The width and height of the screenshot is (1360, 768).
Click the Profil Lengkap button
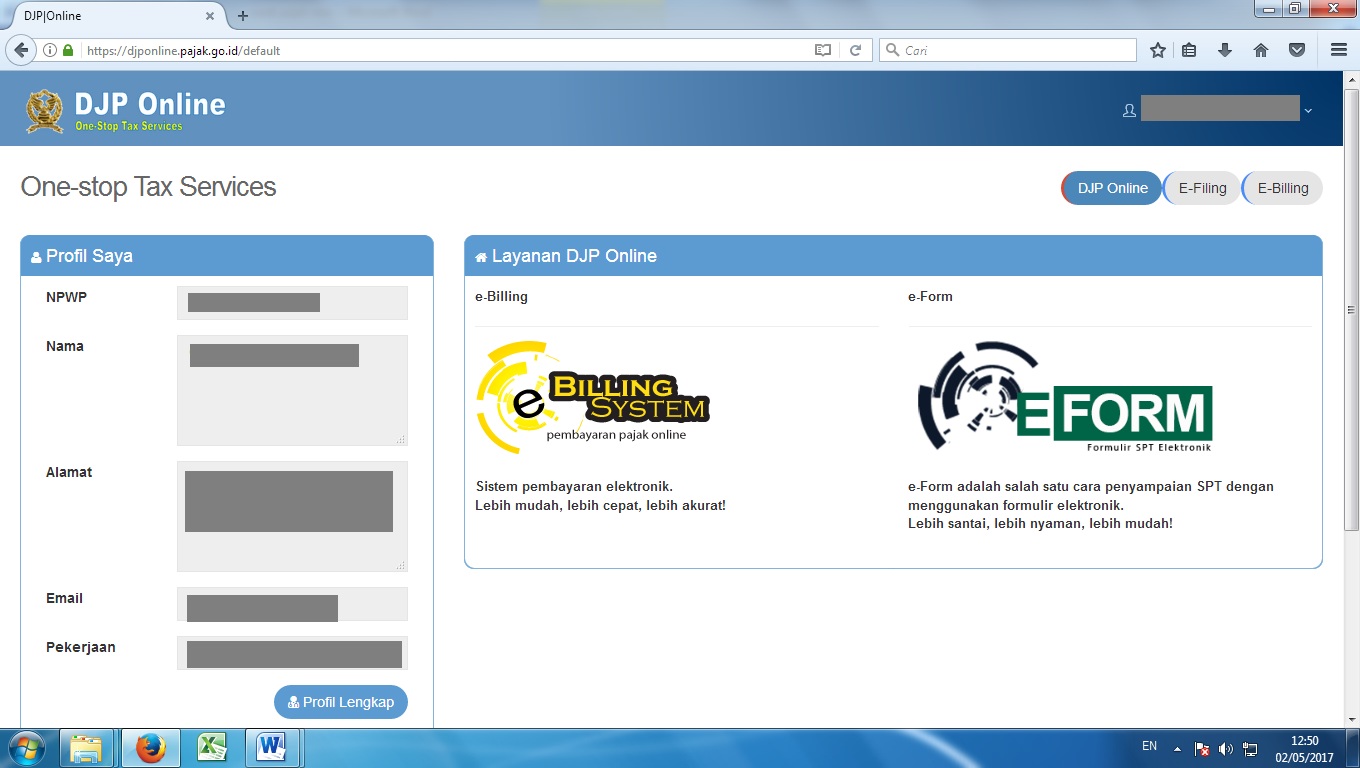pos(341,702)
